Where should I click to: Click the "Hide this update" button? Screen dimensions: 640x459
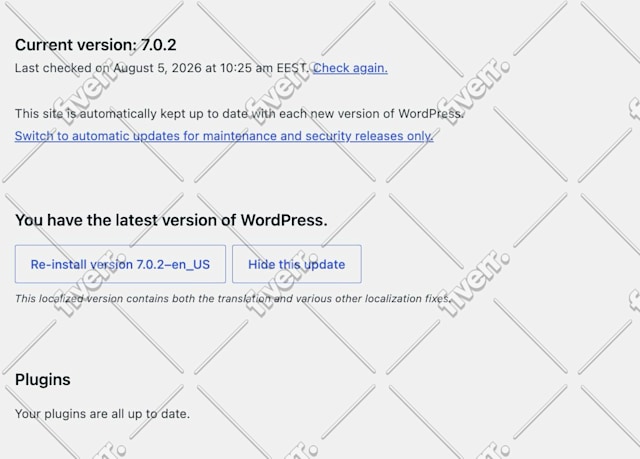pyautogui.click(x=297, y=264)
